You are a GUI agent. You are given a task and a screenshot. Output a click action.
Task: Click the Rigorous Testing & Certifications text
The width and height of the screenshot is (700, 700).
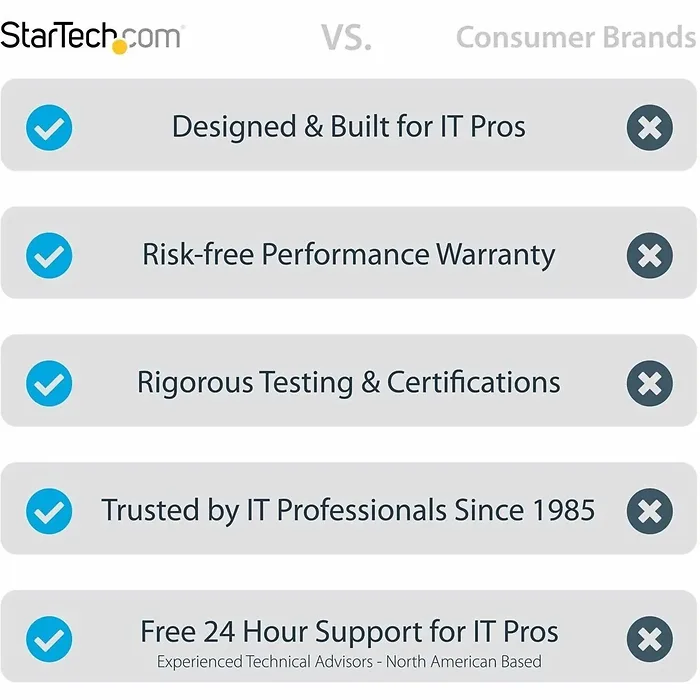[348, 382]
